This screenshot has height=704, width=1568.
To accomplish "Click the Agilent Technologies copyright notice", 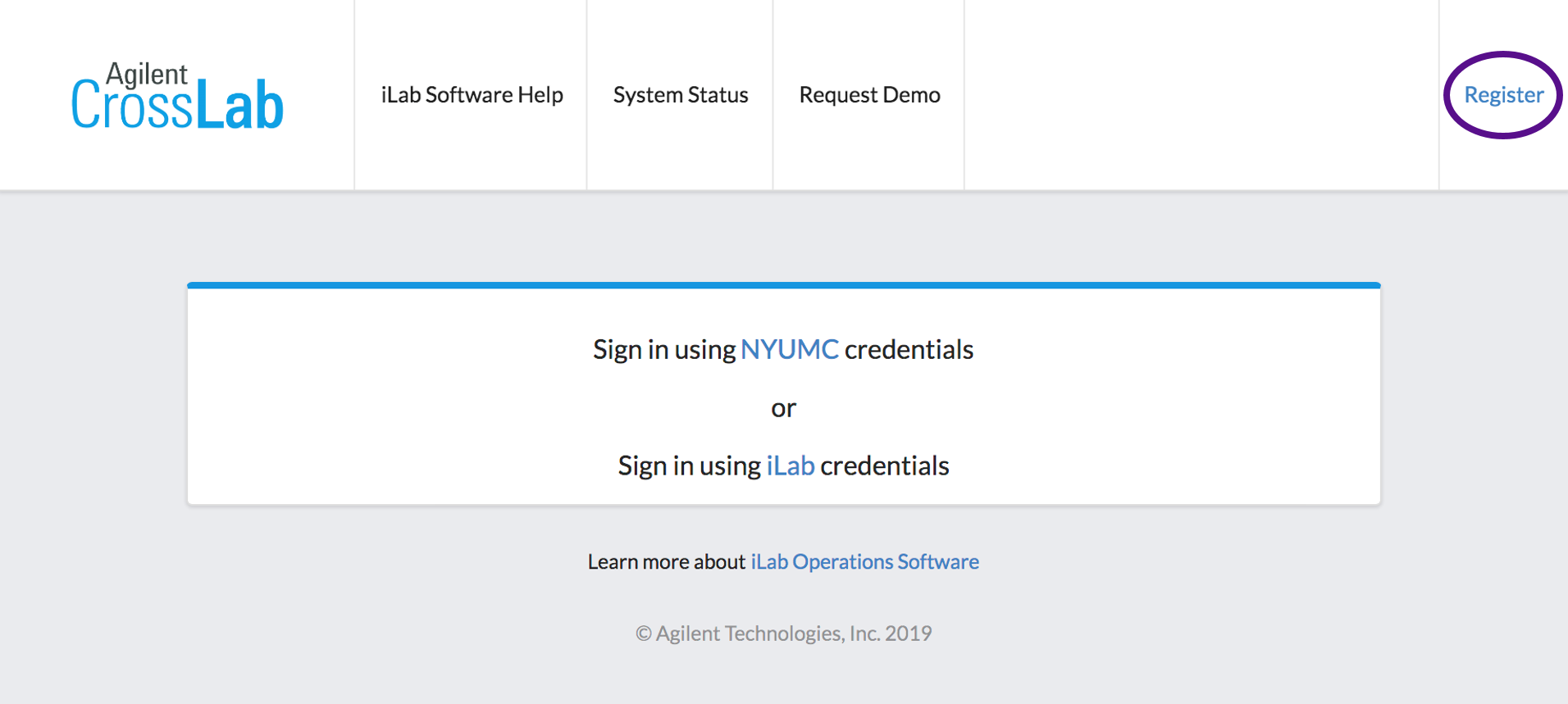I will [783, 634].
